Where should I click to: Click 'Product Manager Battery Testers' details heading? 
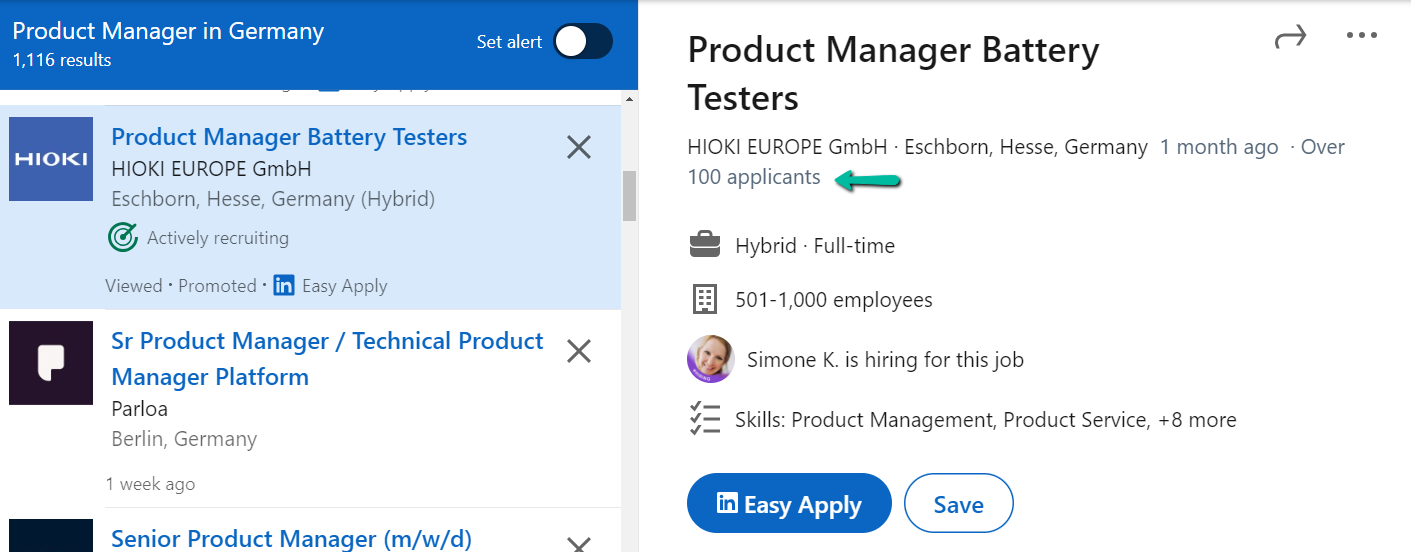coord(893,74)
